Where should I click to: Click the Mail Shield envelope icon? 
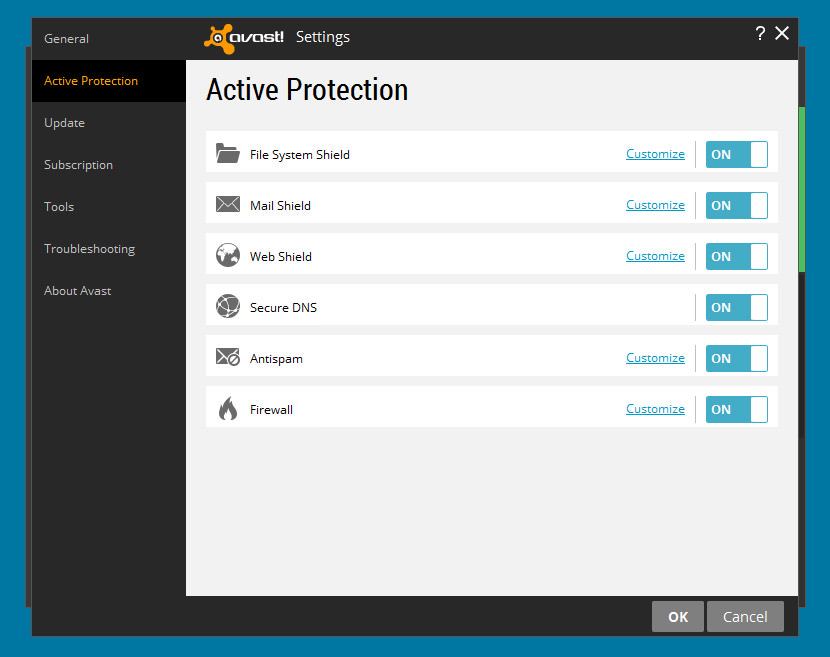click(x=228, y=205)
